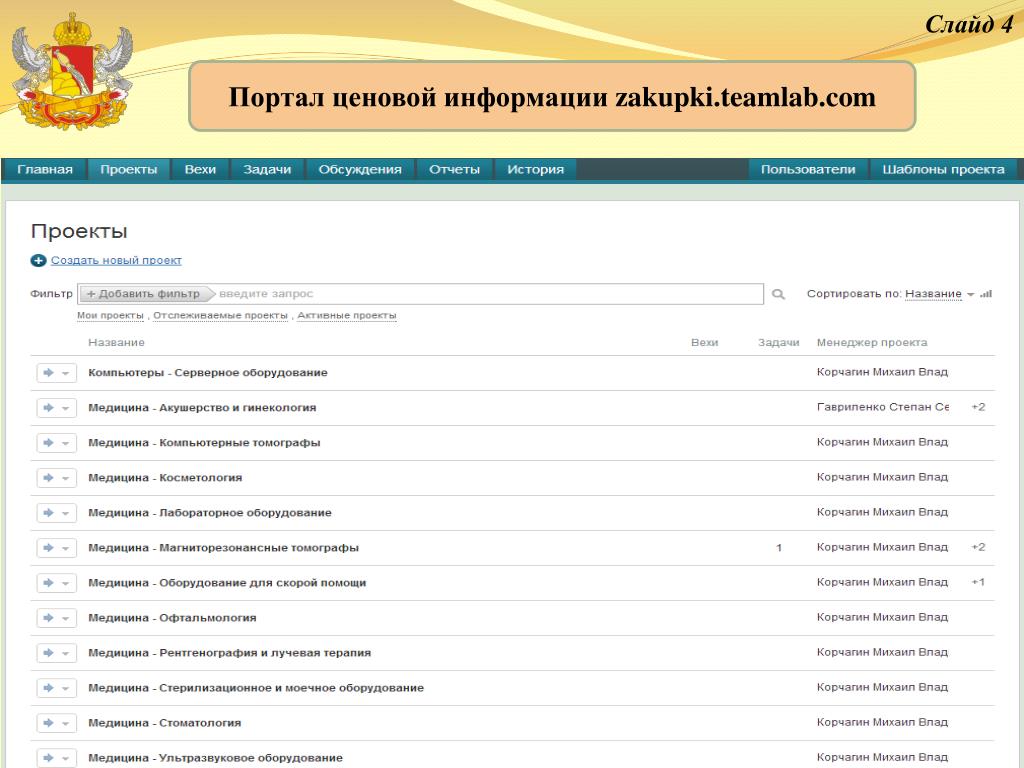Open the История tab
The height and width of the screenshot is (768, 1024).
click(x=535, y=169)
